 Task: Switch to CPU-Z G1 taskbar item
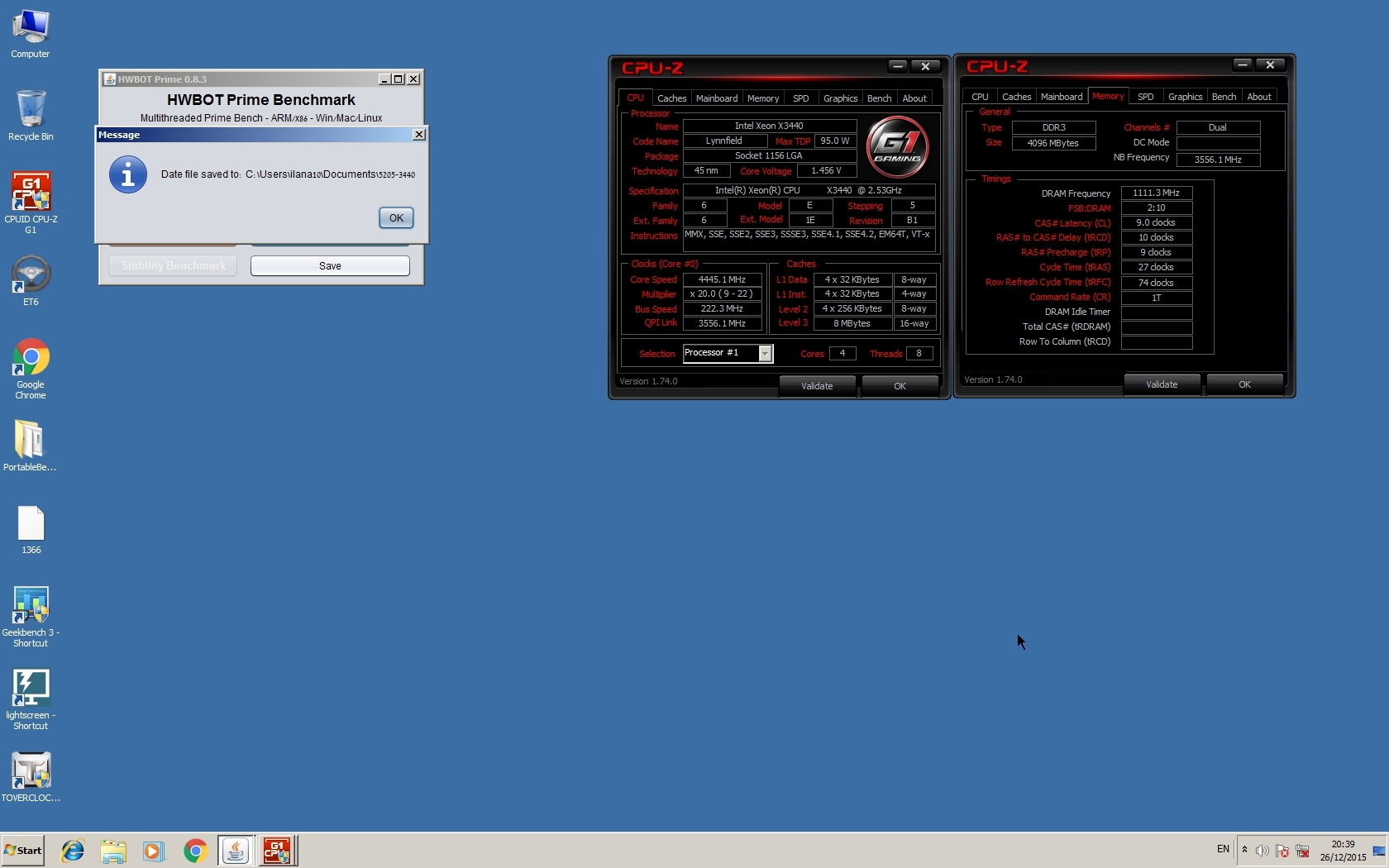(277, 851)
